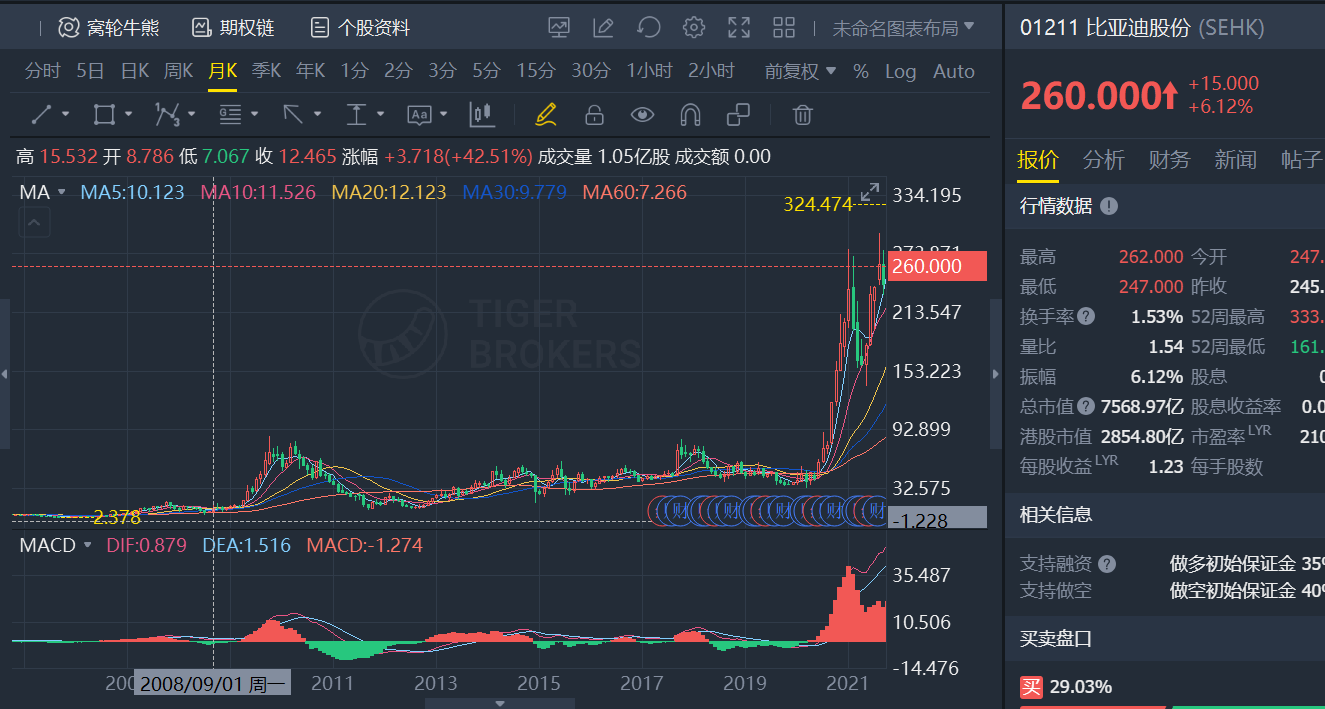Open the 帖子 posts tab
The height and width of the screenshot is (709, 1325).
coord(1302,160)
